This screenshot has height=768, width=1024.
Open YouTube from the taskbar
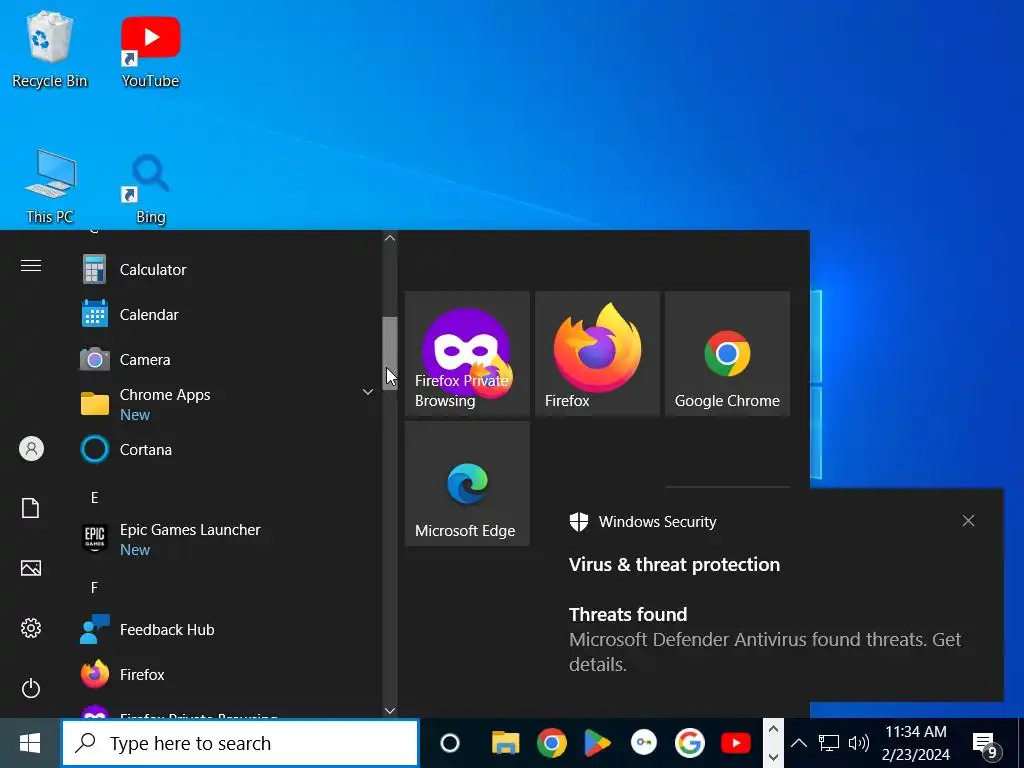coord(735,743)
